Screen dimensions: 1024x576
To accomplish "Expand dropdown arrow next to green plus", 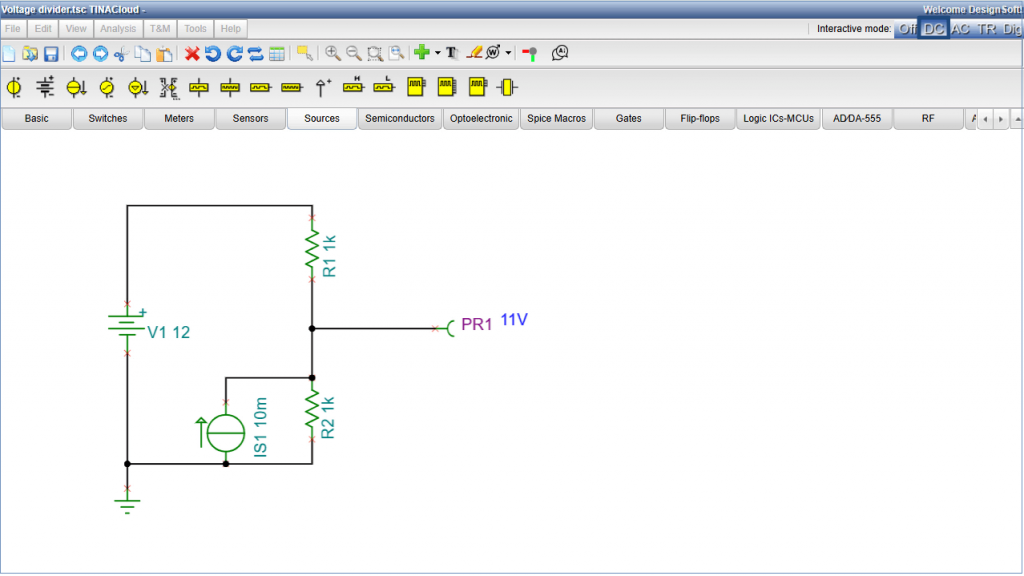I will pyautogui.click(x=437, y=53).
